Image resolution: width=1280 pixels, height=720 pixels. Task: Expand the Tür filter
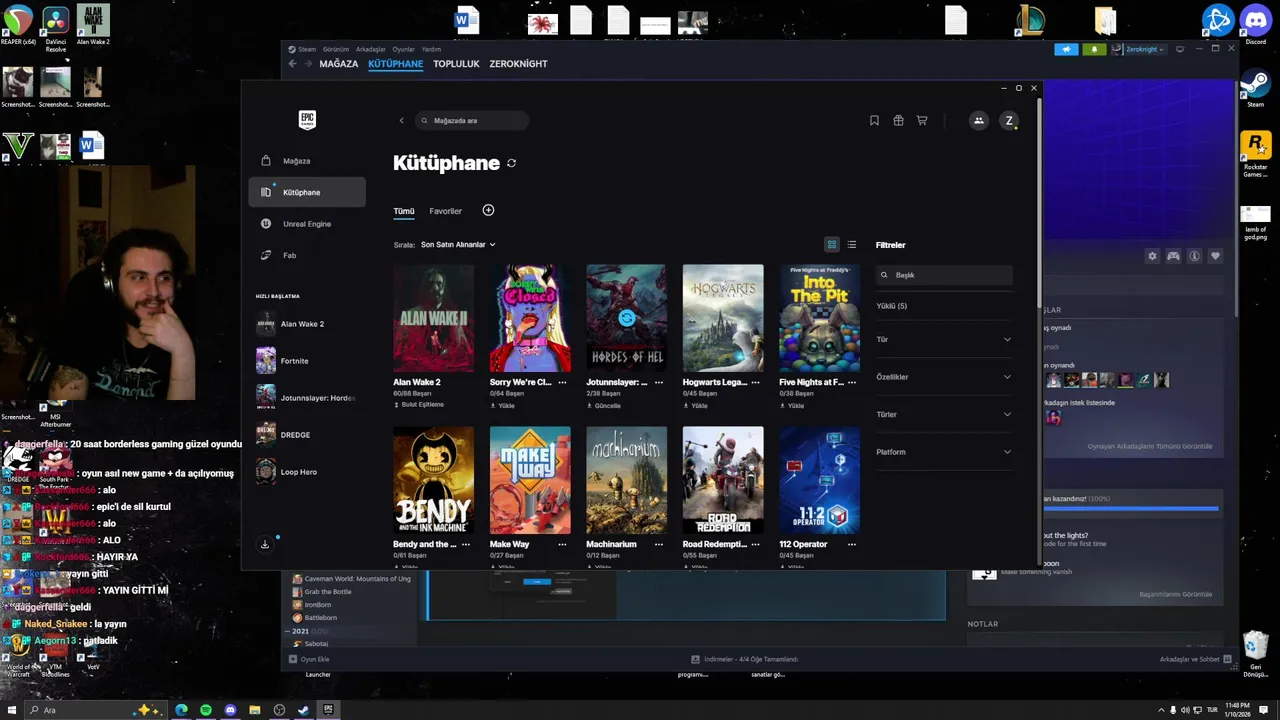pyautogui.click(x=944, y=339)
